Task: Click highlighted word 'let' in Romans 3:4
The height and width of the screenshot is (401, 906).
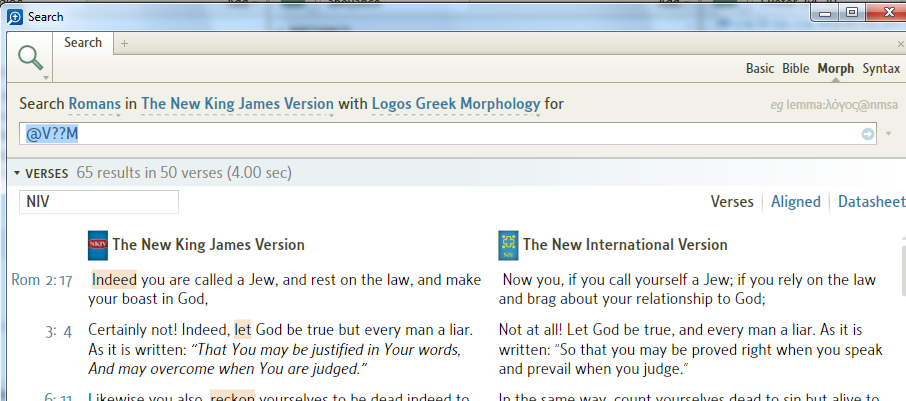Action: tap(243, 331)
